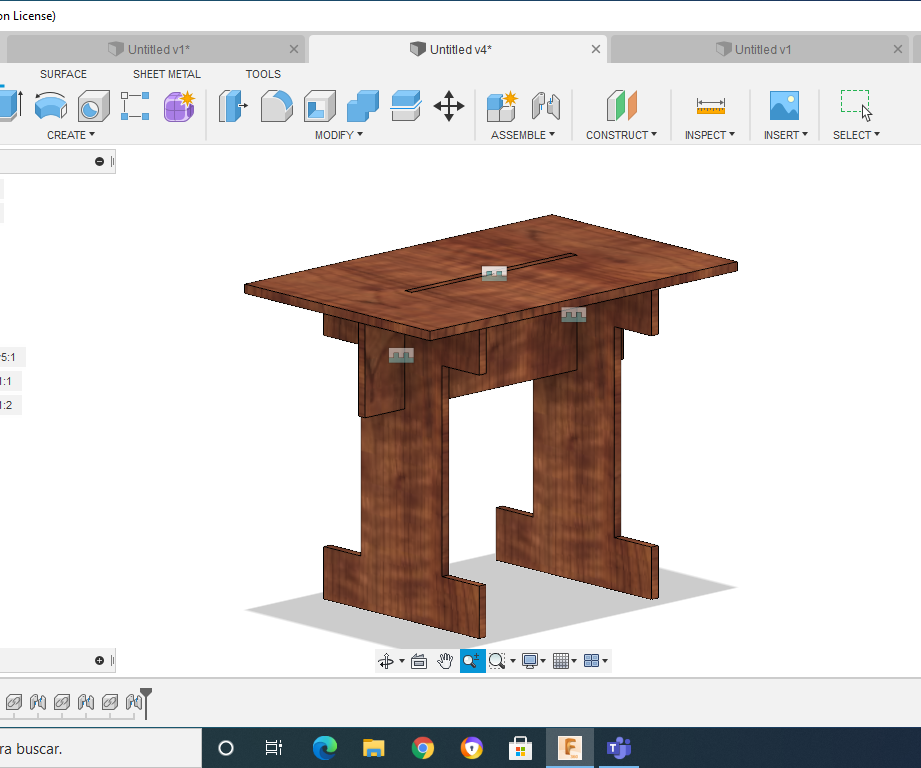Open the SELECT dropdown menu
Viewport: 921px width, 768px height.
coord(856,135)
